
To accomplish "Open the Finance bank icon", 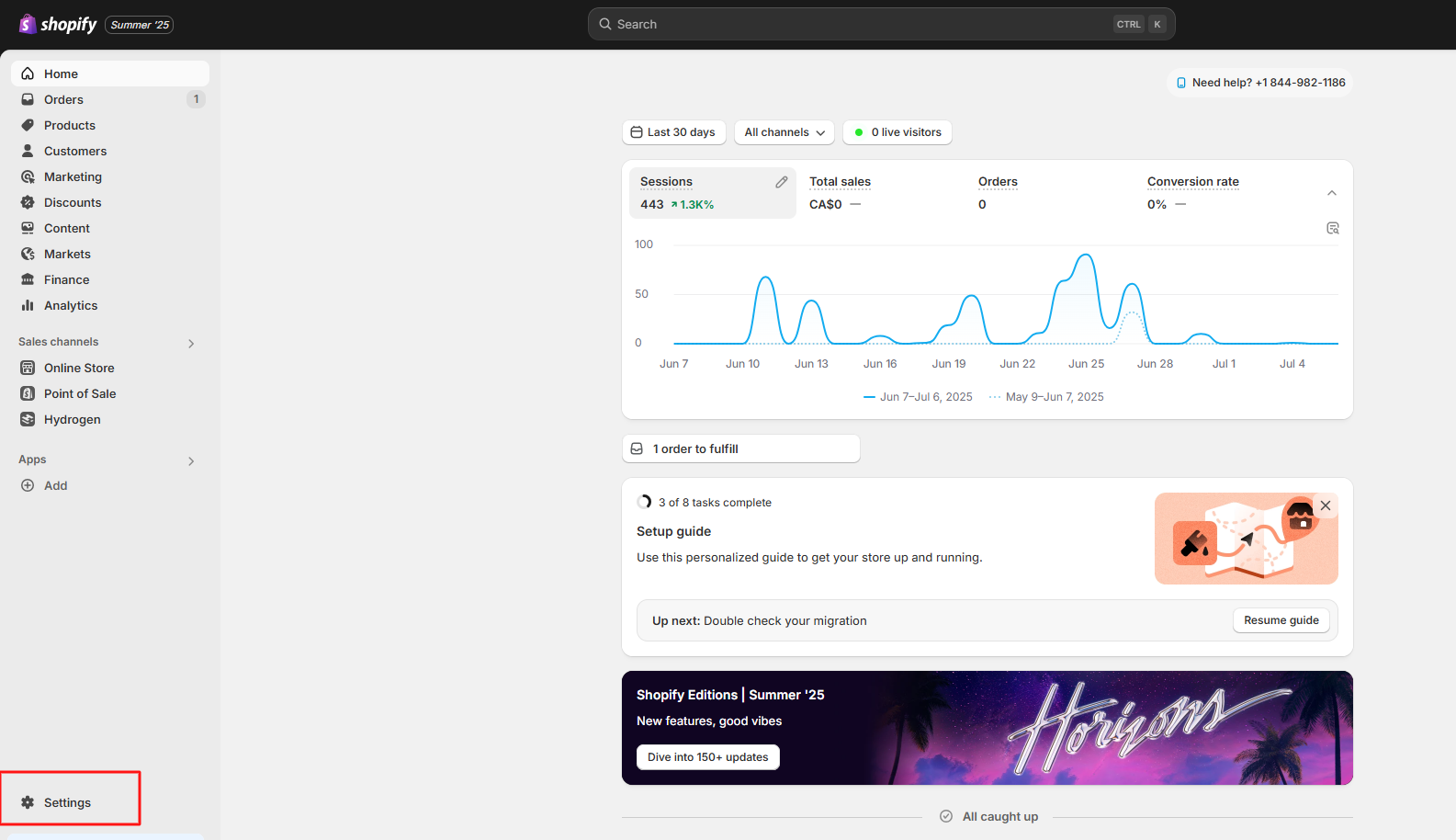I will pos(28,279).
